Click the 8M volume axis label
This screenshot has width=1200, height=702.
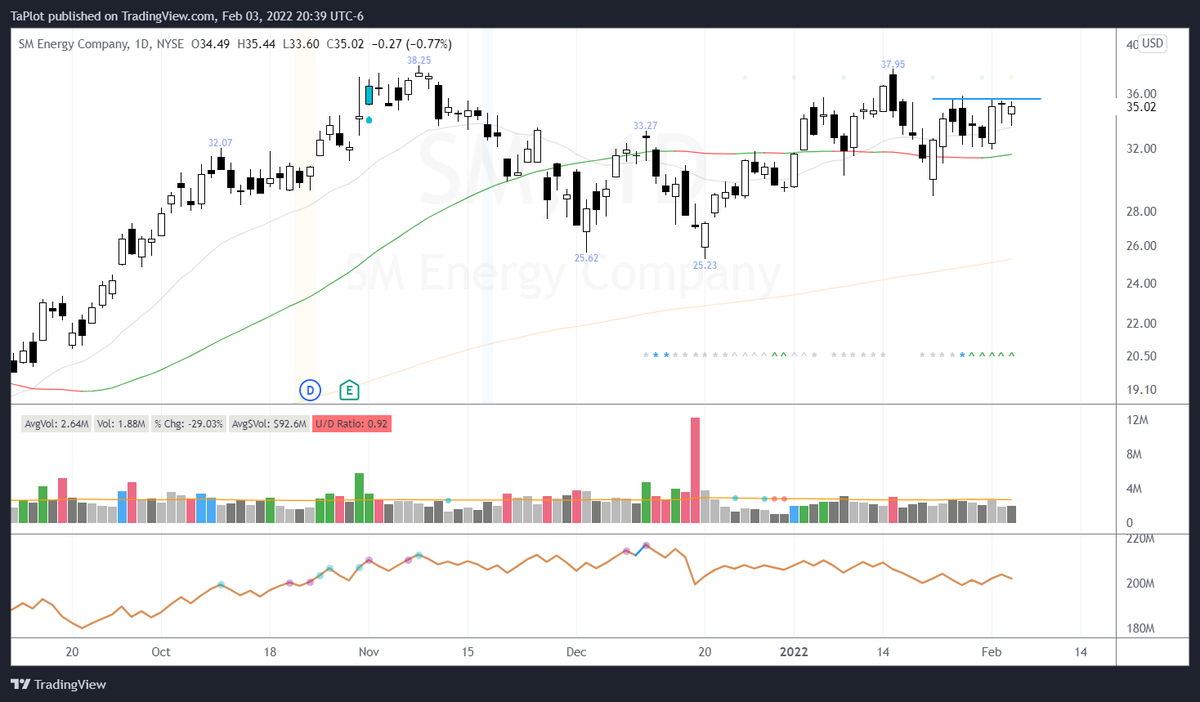(1132, 455)
